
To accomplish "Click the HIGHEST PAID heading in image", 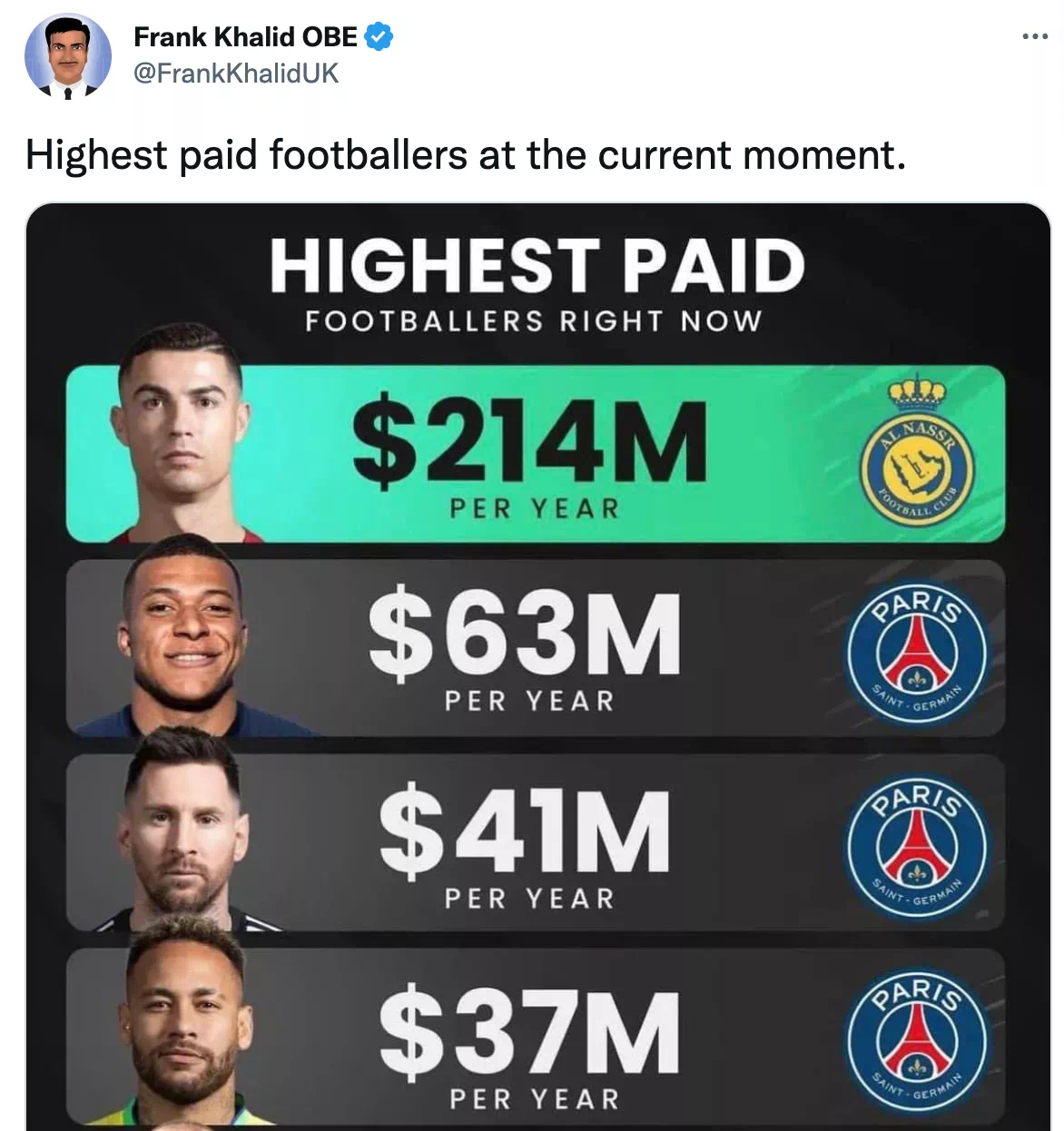I will [537, 266].
